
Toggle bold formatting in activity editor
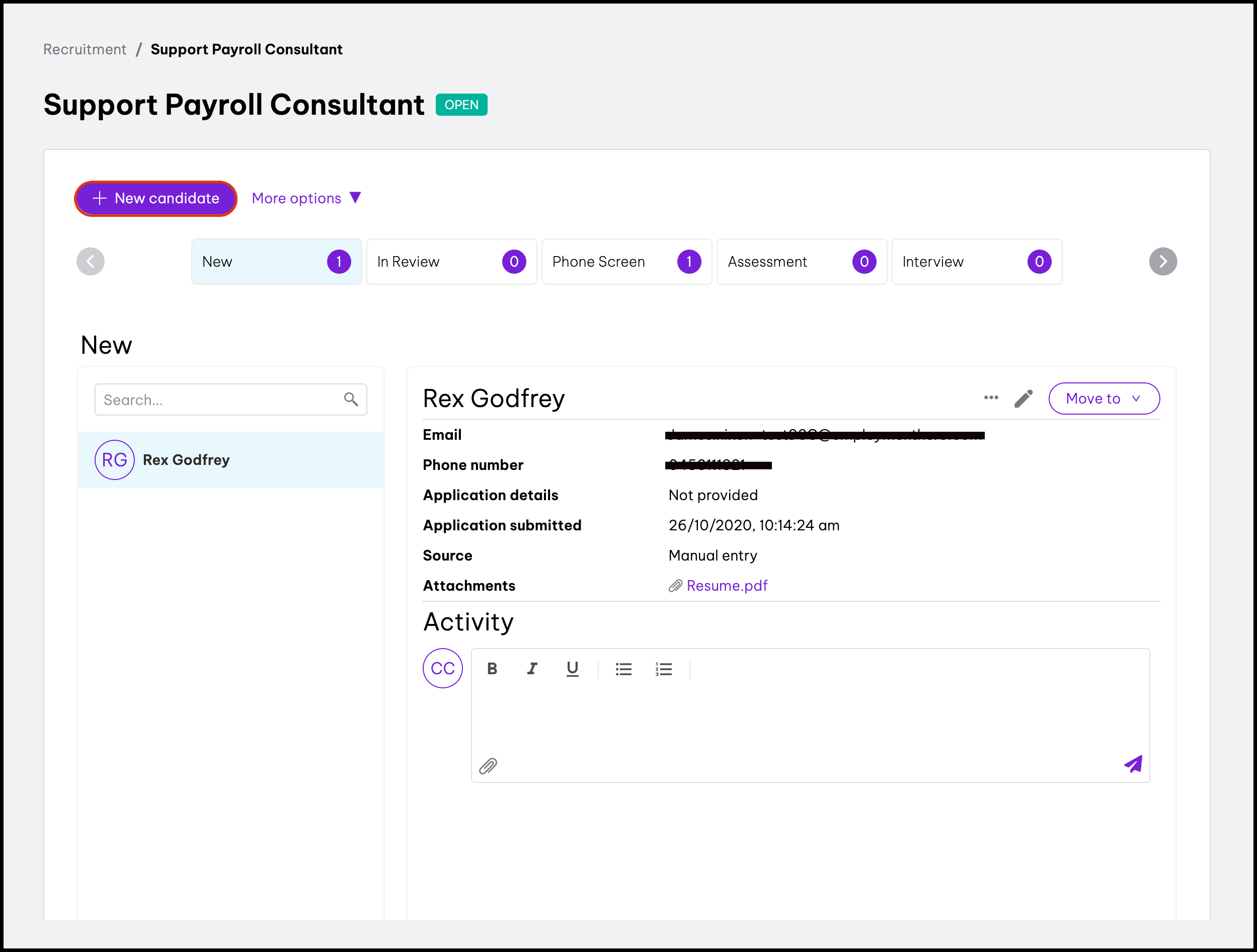492,668
